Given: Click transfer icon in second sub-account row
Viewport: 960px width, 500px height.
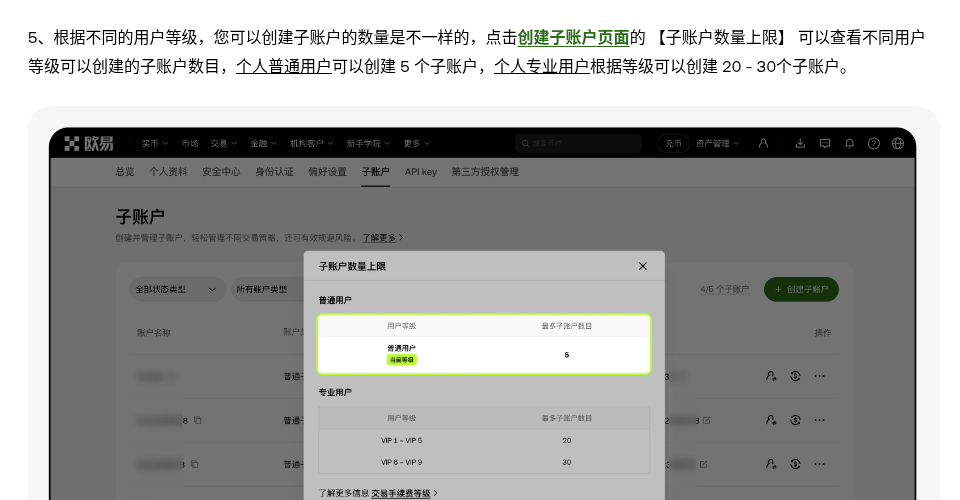Looking at the screenshot, I should click(x=795, y=420).
